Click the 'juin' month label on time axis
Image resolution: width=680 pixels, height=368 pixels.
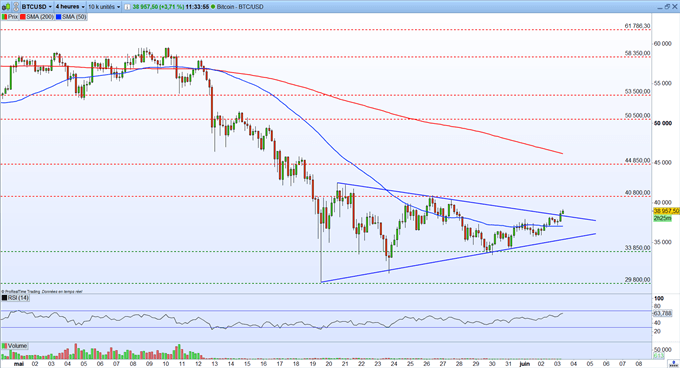(x=525, y=364)
